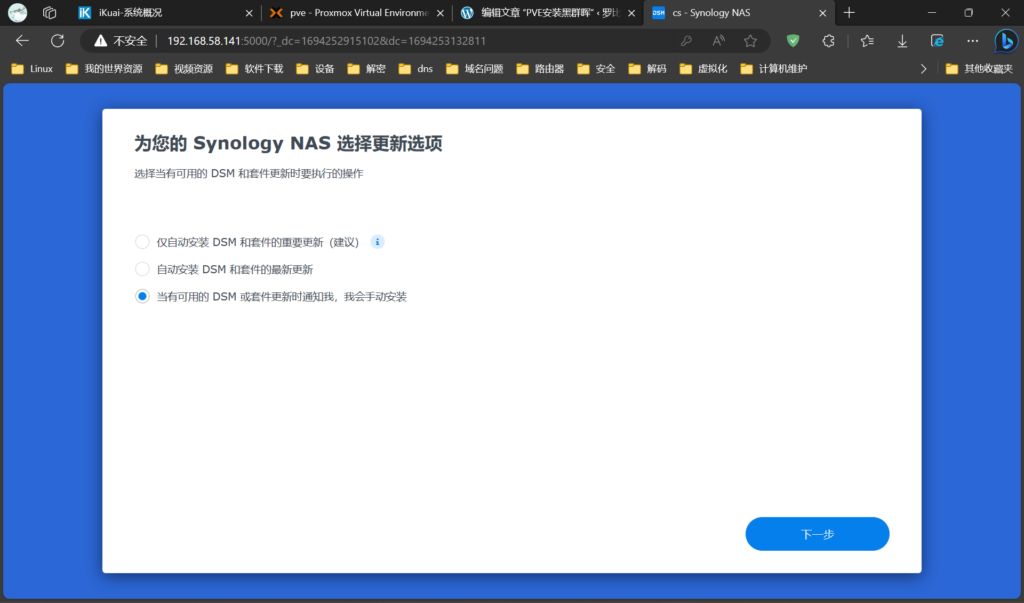Reload the page with the refresh icon
Screen dimensions: 1024x603
coord(57,41)
